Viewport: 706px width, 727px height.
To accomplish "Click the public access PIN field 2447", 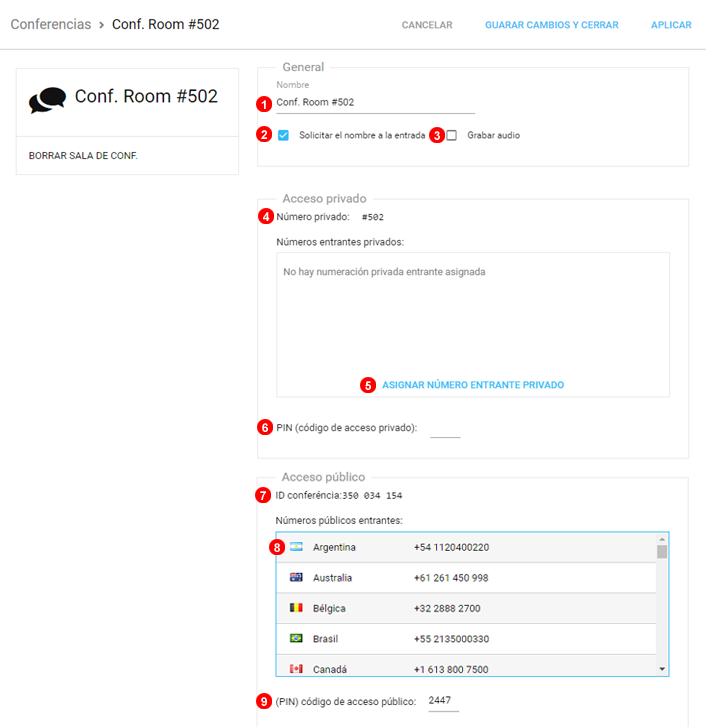I will tap(442, 702).
